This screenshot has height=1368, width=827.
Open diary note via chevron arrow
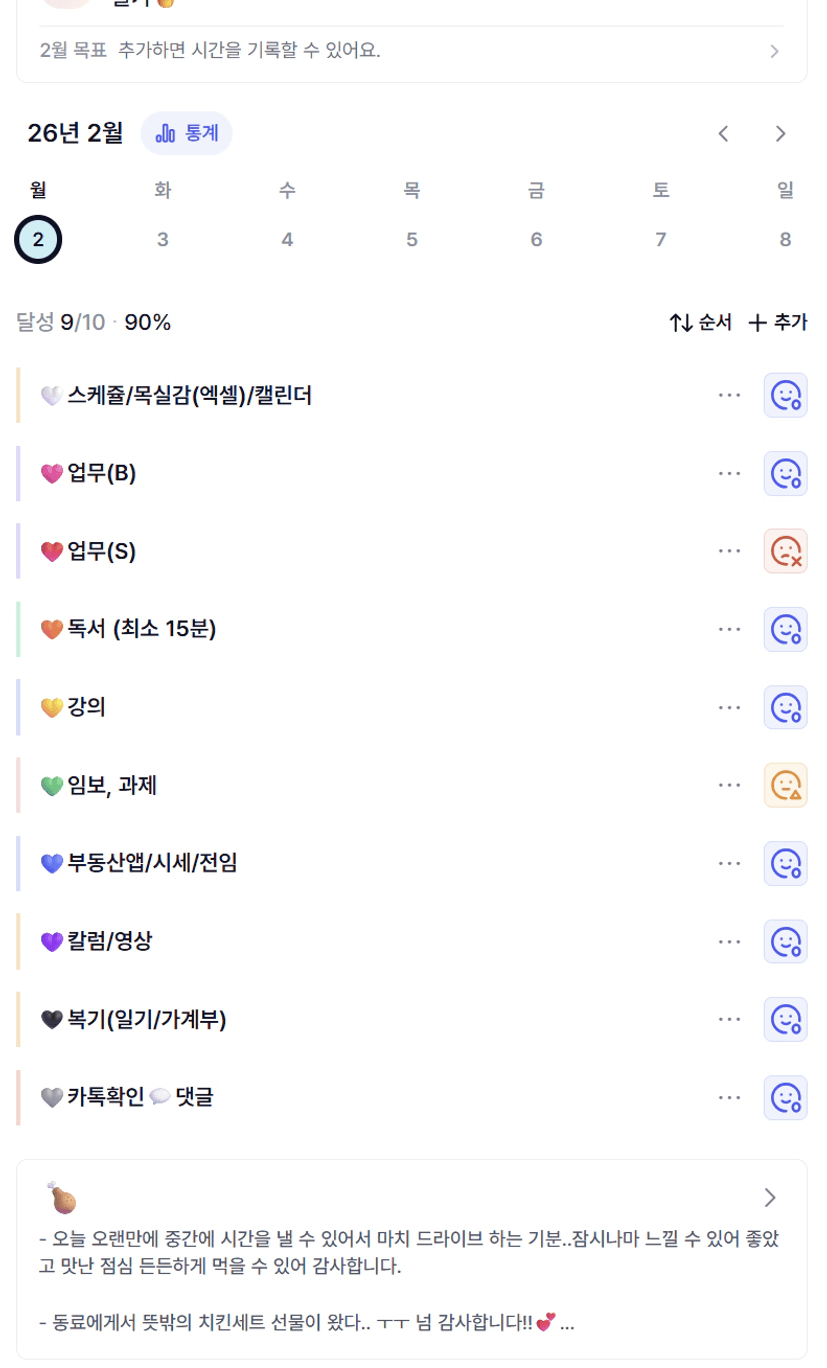tap(769, 1198)
